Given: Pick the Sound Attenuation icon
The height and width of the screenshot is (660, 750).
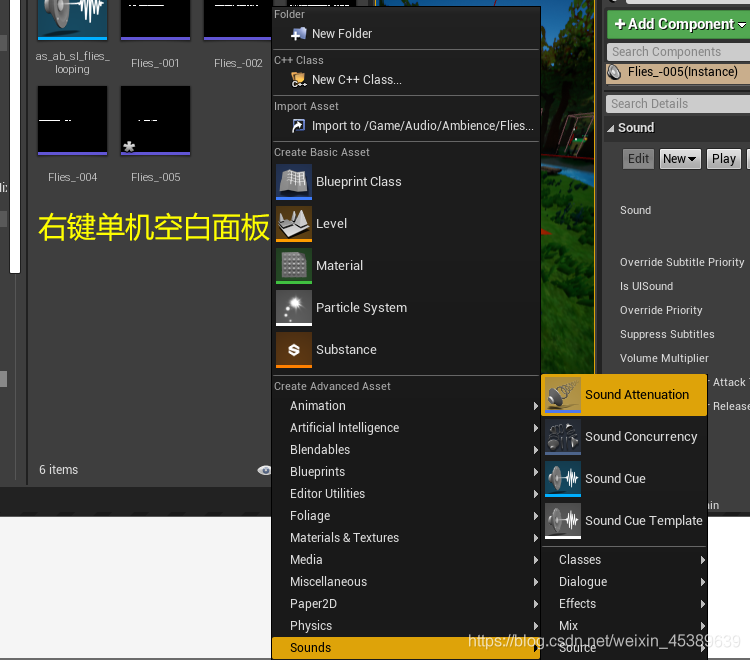Looking at the screenshot, I should pos(563,395).
